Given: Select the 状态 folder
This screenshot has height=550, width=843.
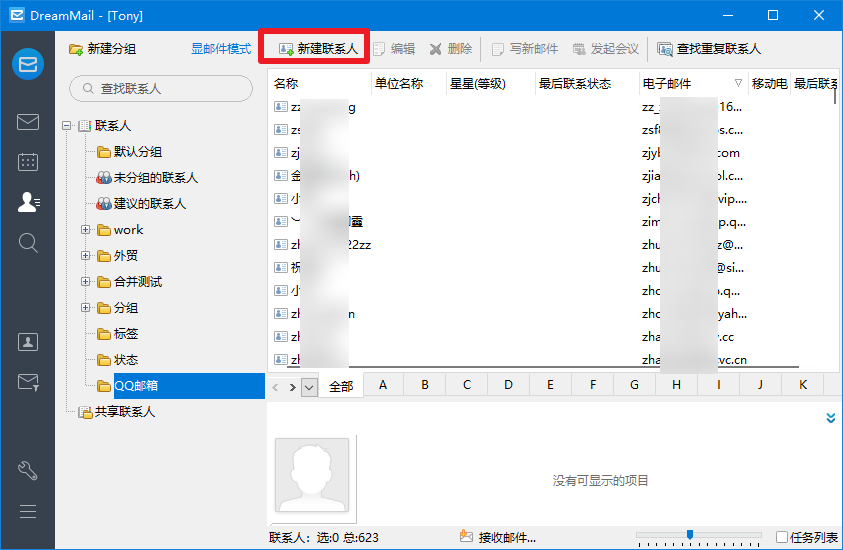Looking at the screenshot, I should (x=118, y=359).
